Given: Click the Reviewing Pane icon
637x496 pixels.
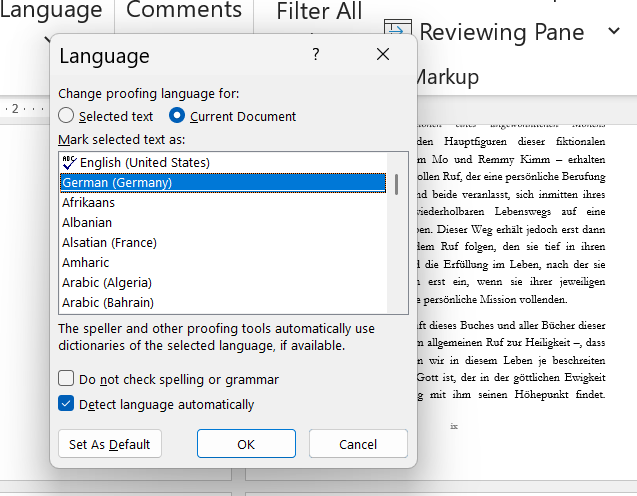Looking at the screenshot, I should pyautogui.click(x=398, y=28).
